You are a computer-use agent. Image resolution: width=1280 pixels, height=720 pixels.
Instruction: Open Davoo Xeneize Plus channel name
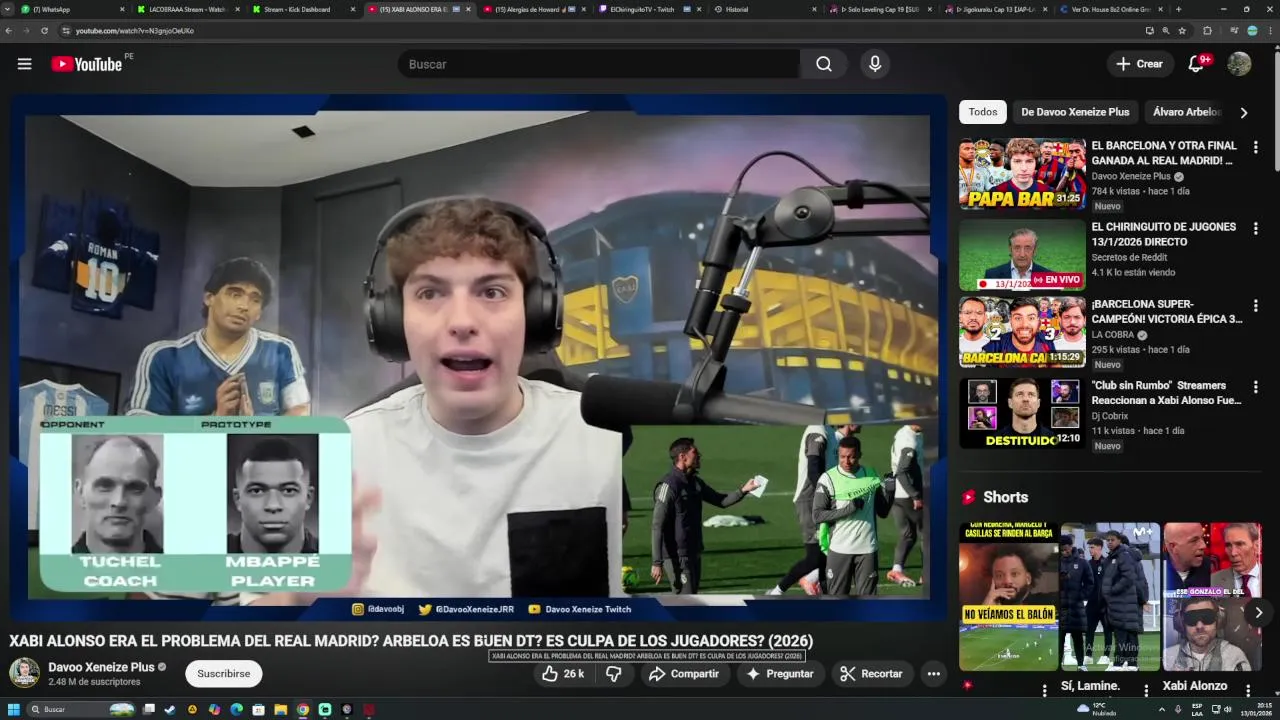101,667
